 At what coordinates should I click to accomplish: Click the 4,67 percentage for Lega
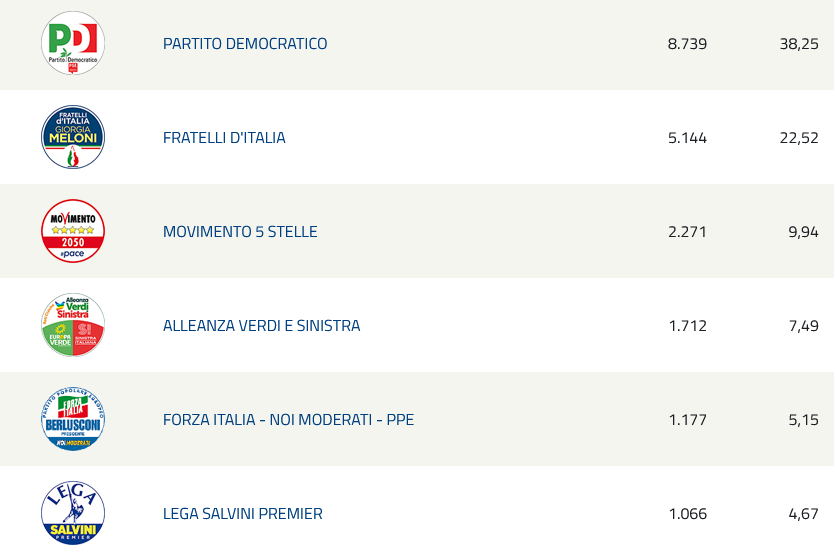click(804, 514)
